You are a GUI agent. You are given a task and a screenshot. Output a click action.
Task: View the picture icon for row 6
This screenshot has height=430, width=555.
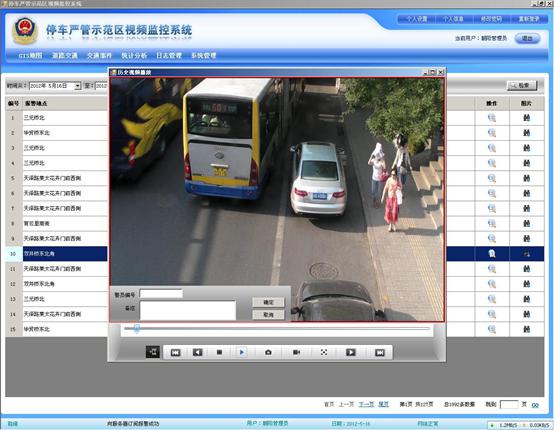click(527, 193)
